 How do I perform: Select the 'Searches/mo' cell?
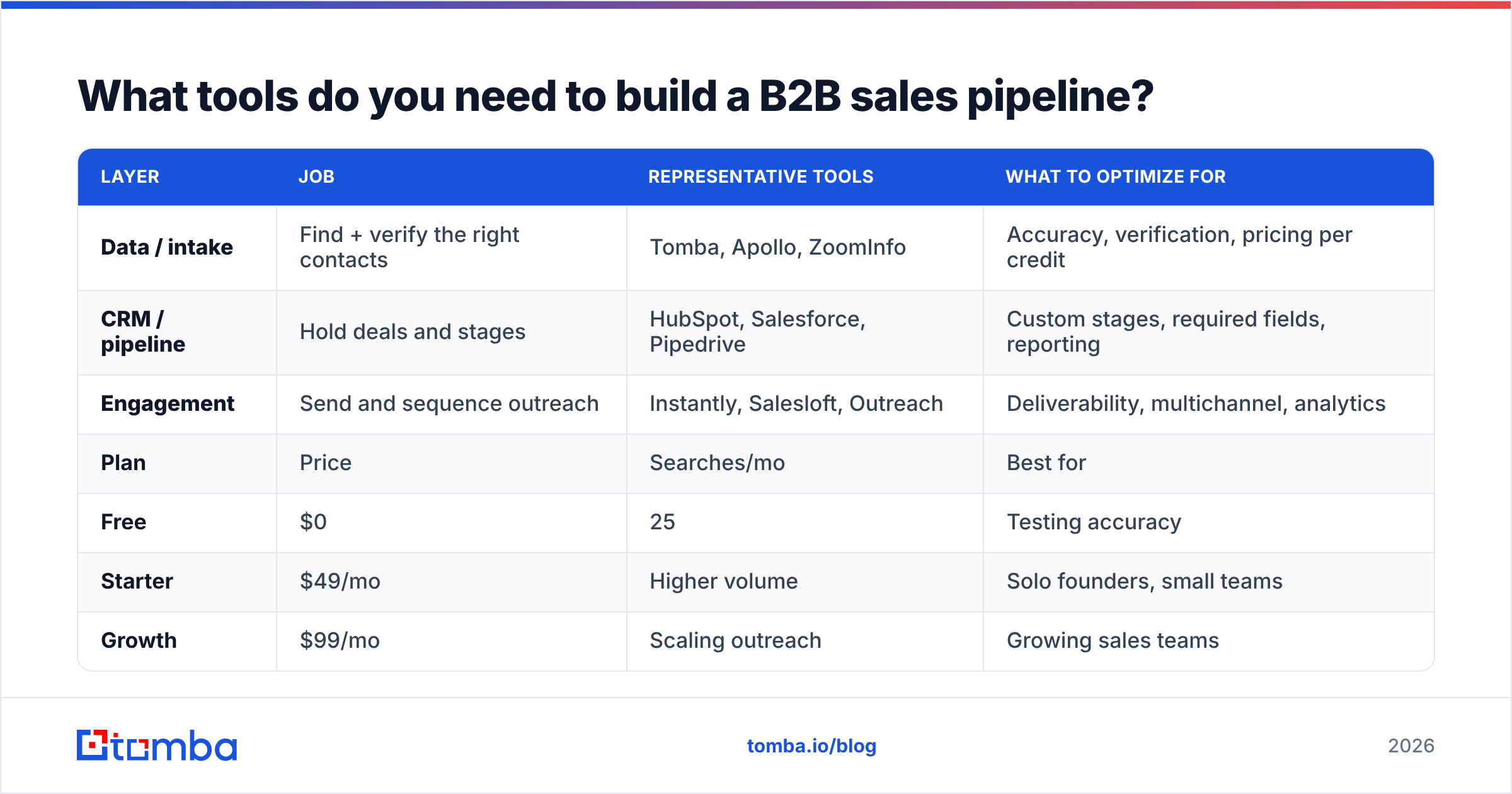coord(805,463)
